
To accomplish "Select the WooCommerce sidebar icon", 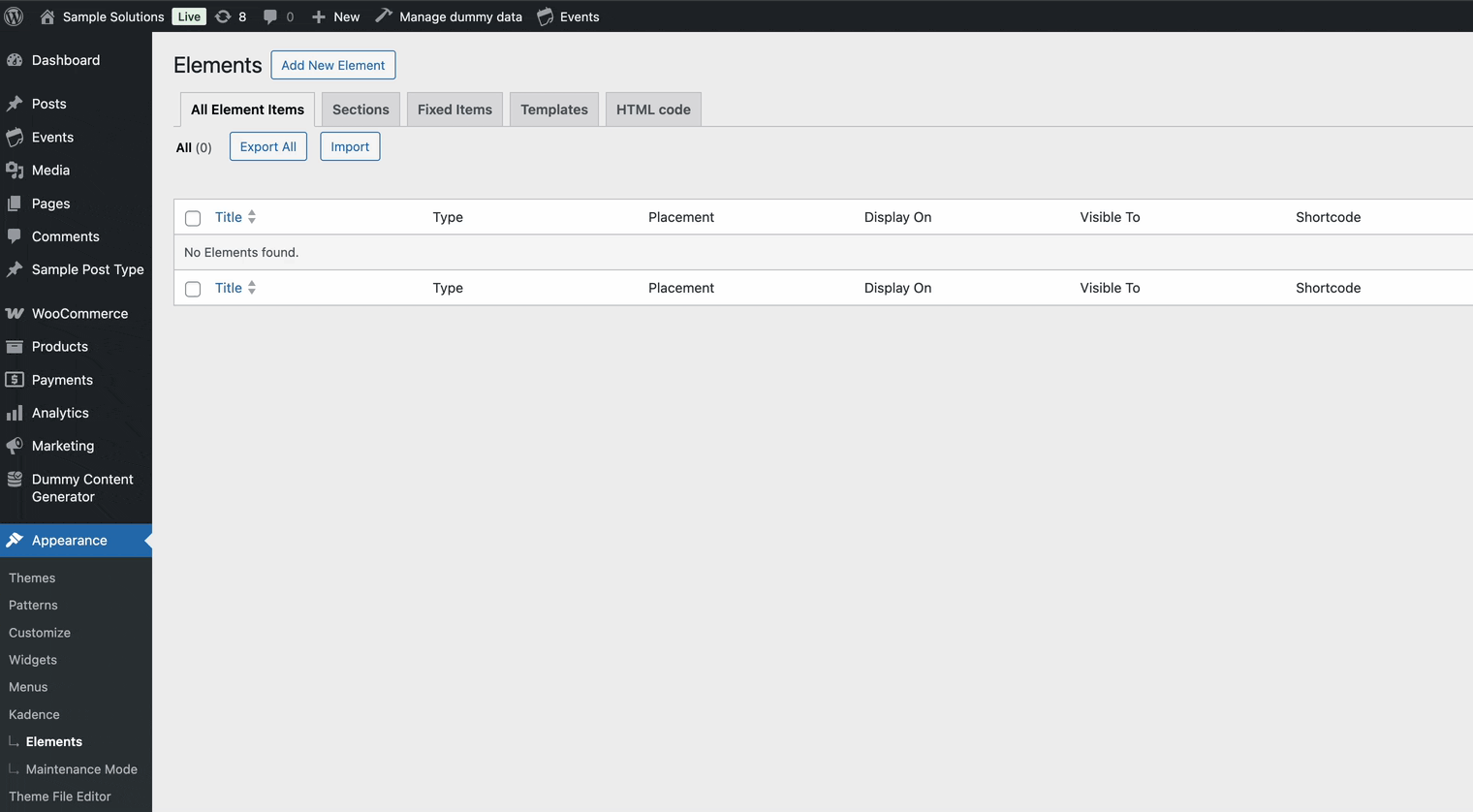I will pos(16,313).
